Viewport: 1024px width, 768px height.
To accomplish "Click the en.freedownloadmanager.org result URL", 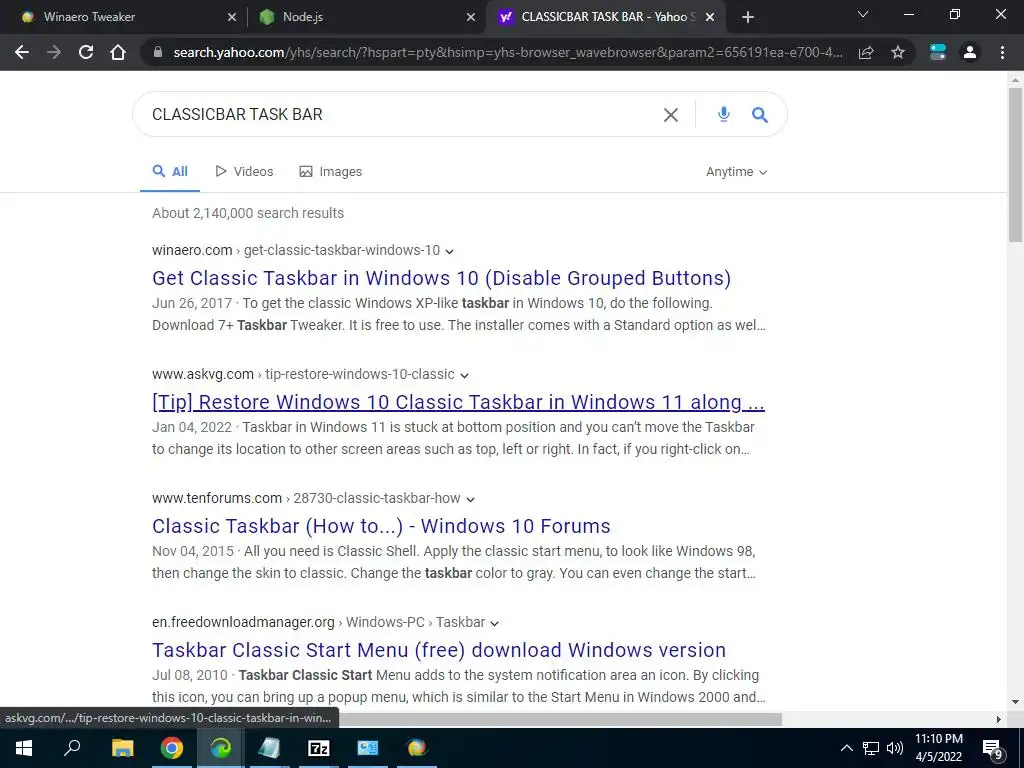I will (319, 623).
